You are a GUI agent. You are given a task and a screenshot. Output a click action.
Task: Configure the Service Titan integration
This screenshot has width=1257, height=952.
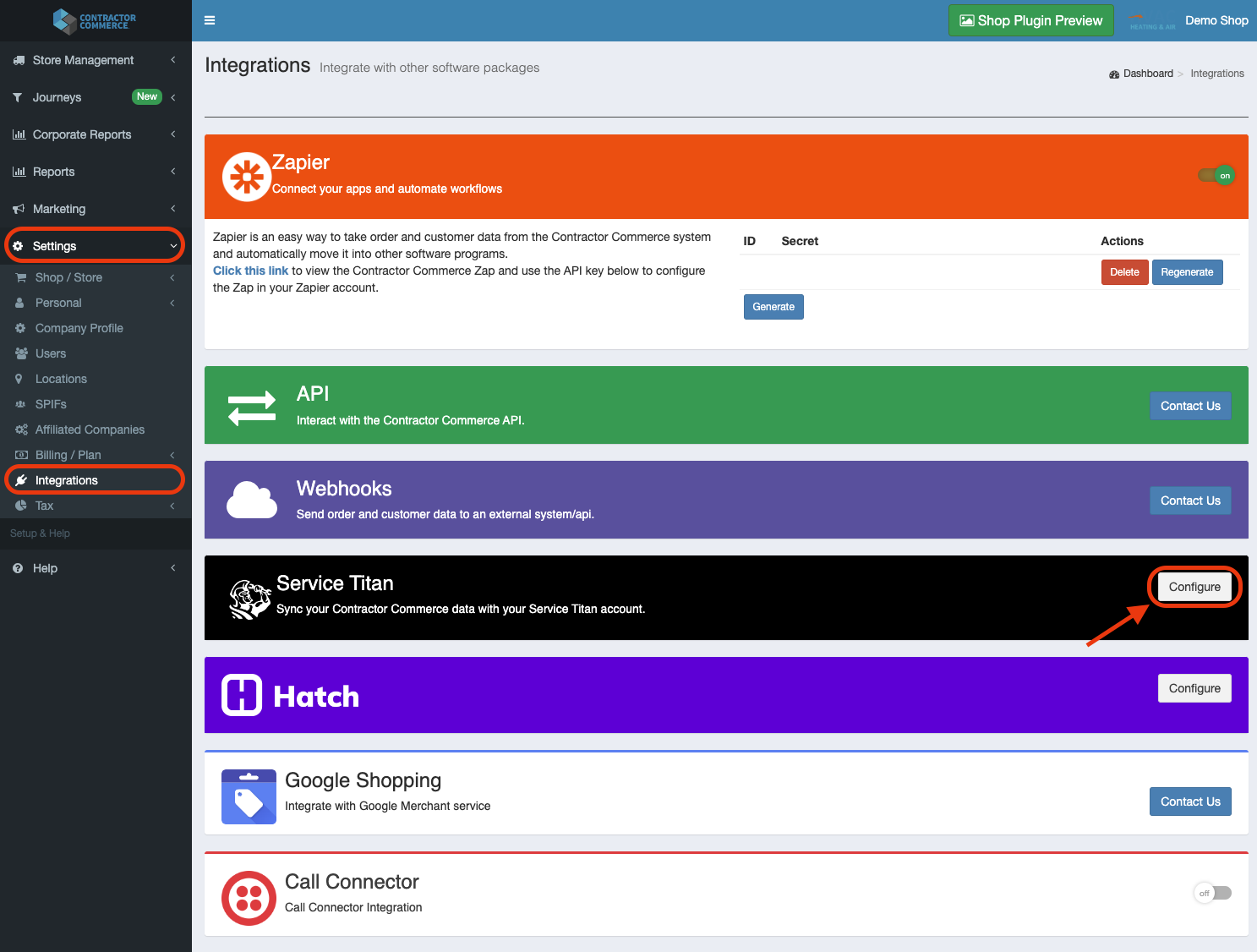pyautogui.click(x=1194, y=587)
